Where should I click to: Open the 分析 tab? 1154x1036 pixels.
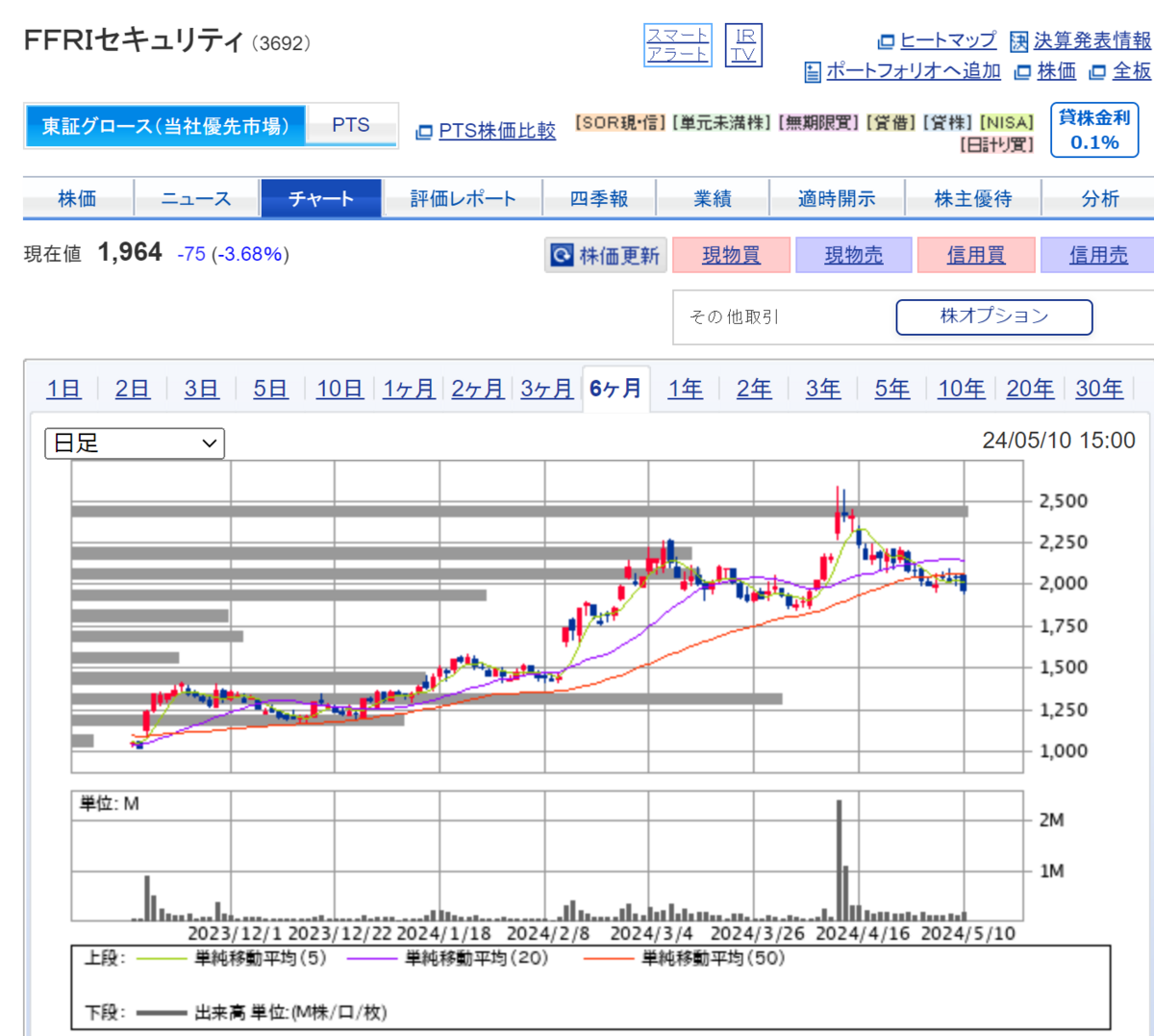click(x=1100, y=198)
